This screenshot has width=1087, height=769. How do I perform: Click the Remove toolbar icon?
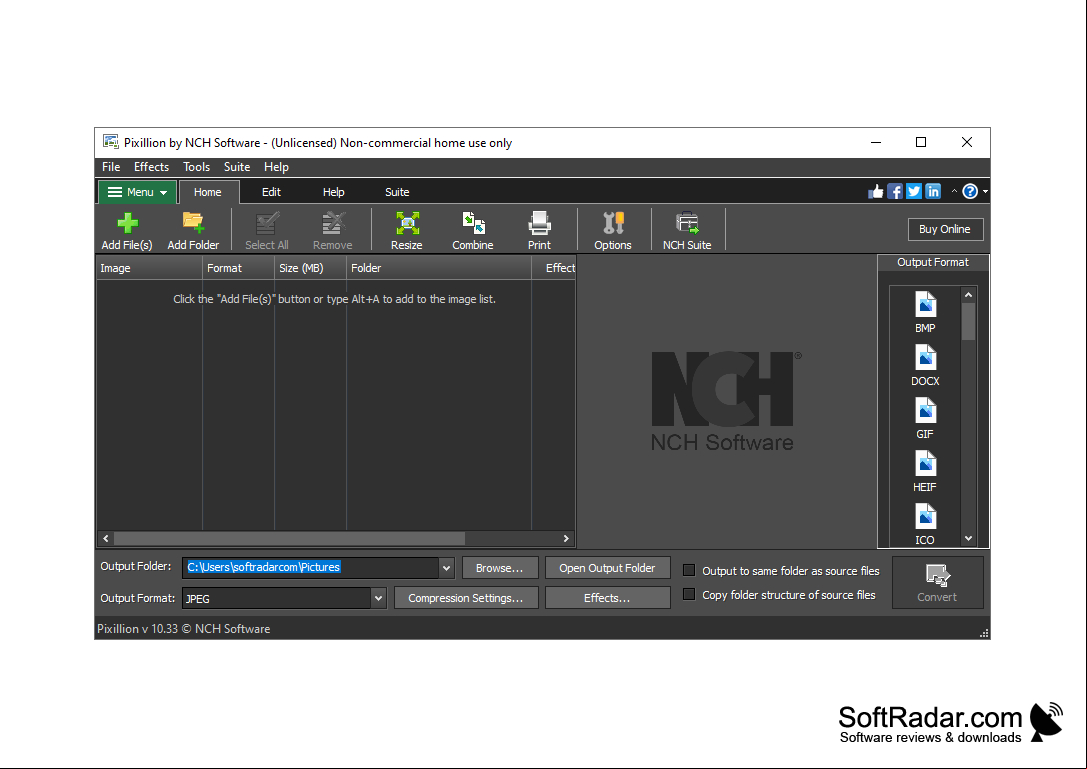pos(333,230)
